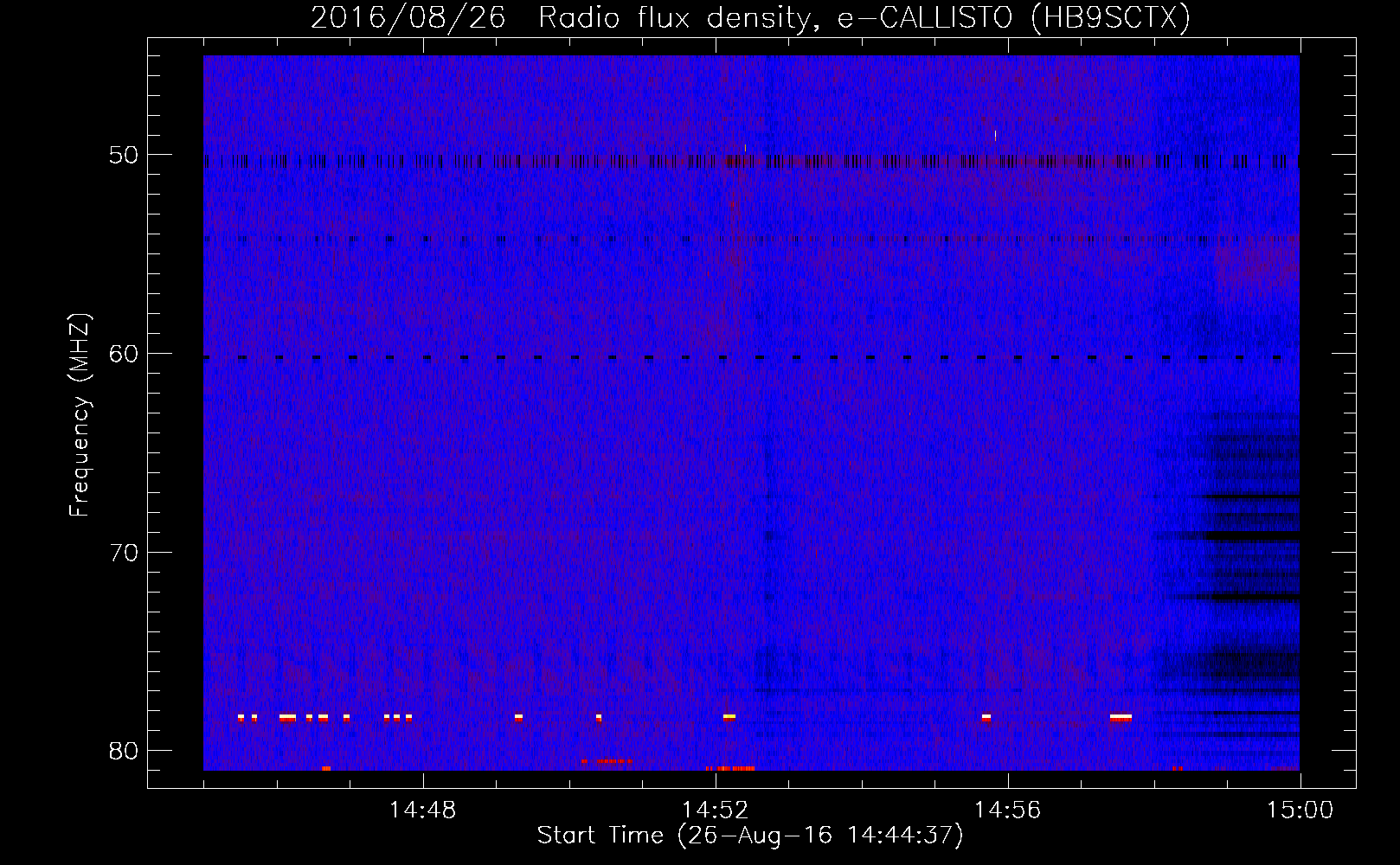
Task: Select the 80 tick label on the frequency axis
Action: [125, 751]
